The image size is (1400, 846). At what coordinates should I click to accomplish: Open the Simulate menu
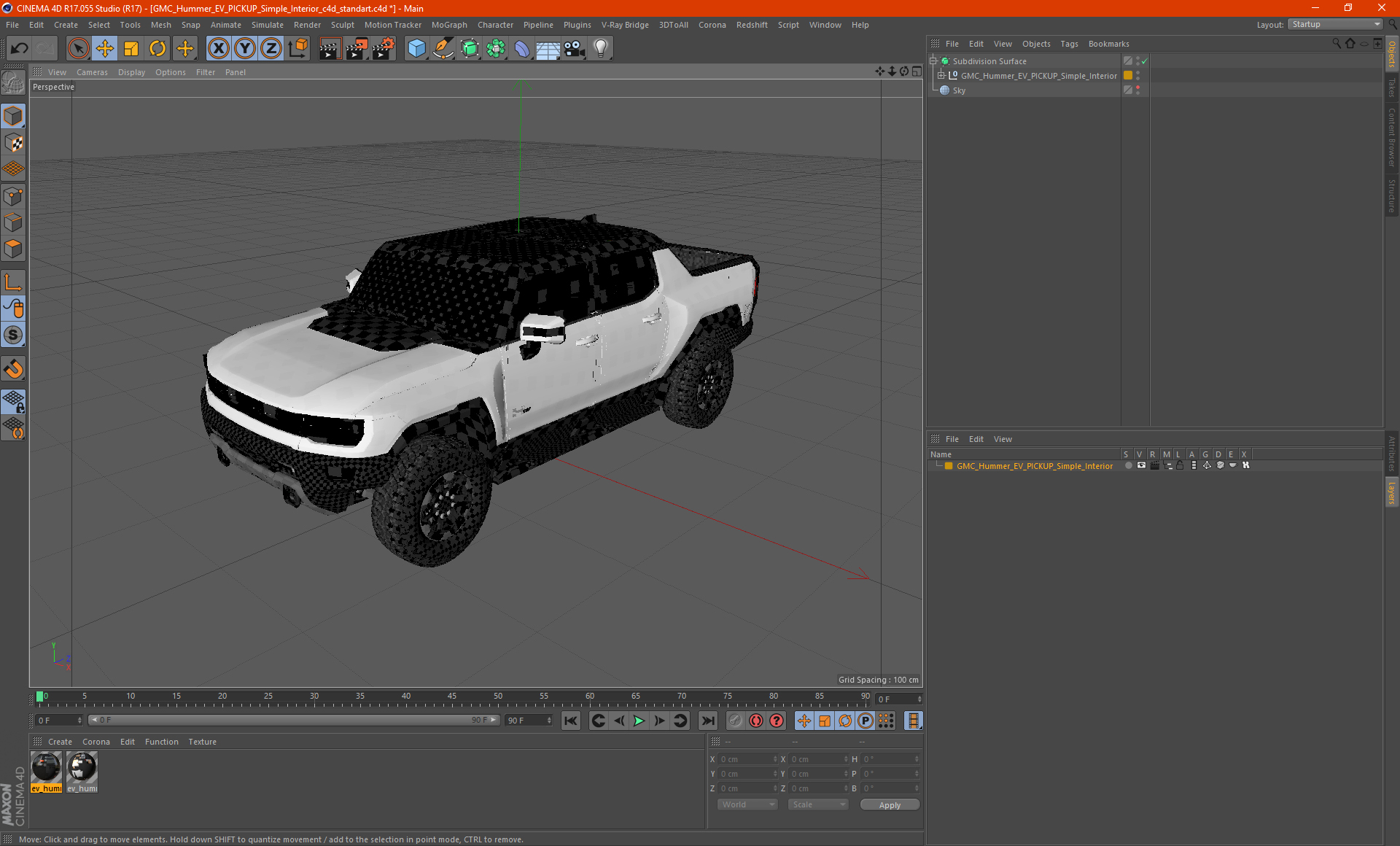[x=268, y=25]
